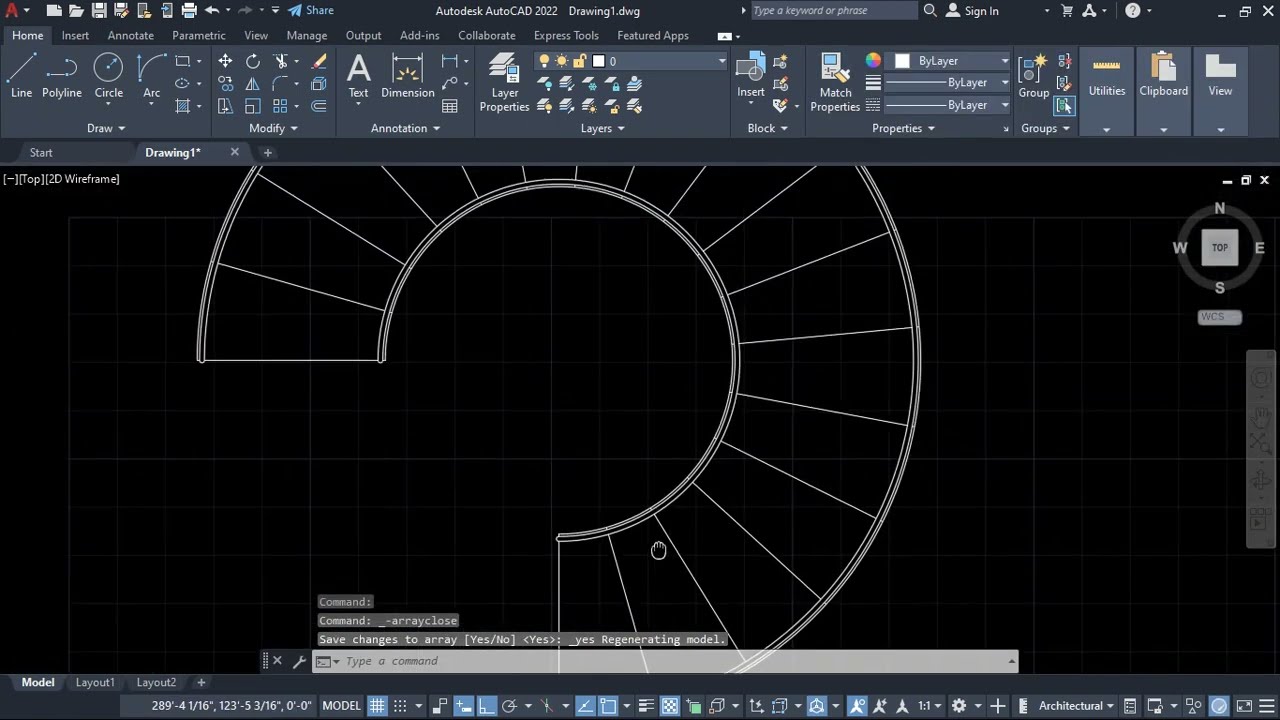Open the Utilities panel dropdown
This screenshot has height=720, width=1280.
tap(1106, 129)
